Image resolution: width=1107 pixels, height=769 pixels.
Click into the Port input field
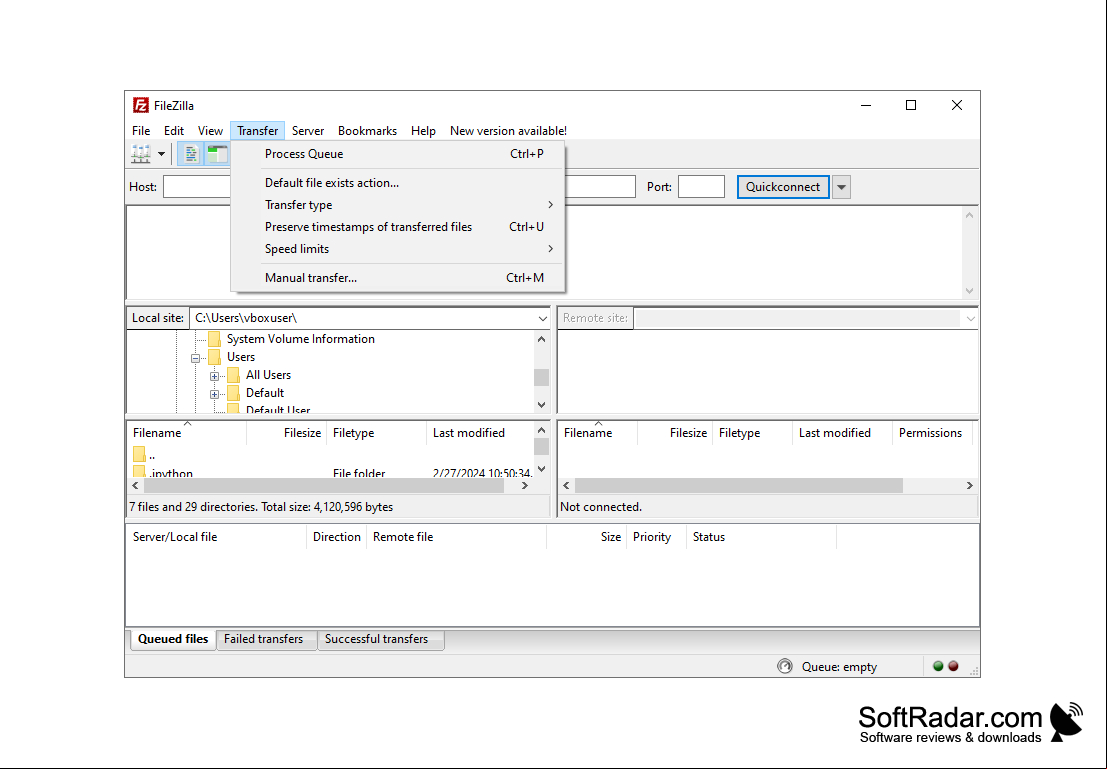(701, 187)
